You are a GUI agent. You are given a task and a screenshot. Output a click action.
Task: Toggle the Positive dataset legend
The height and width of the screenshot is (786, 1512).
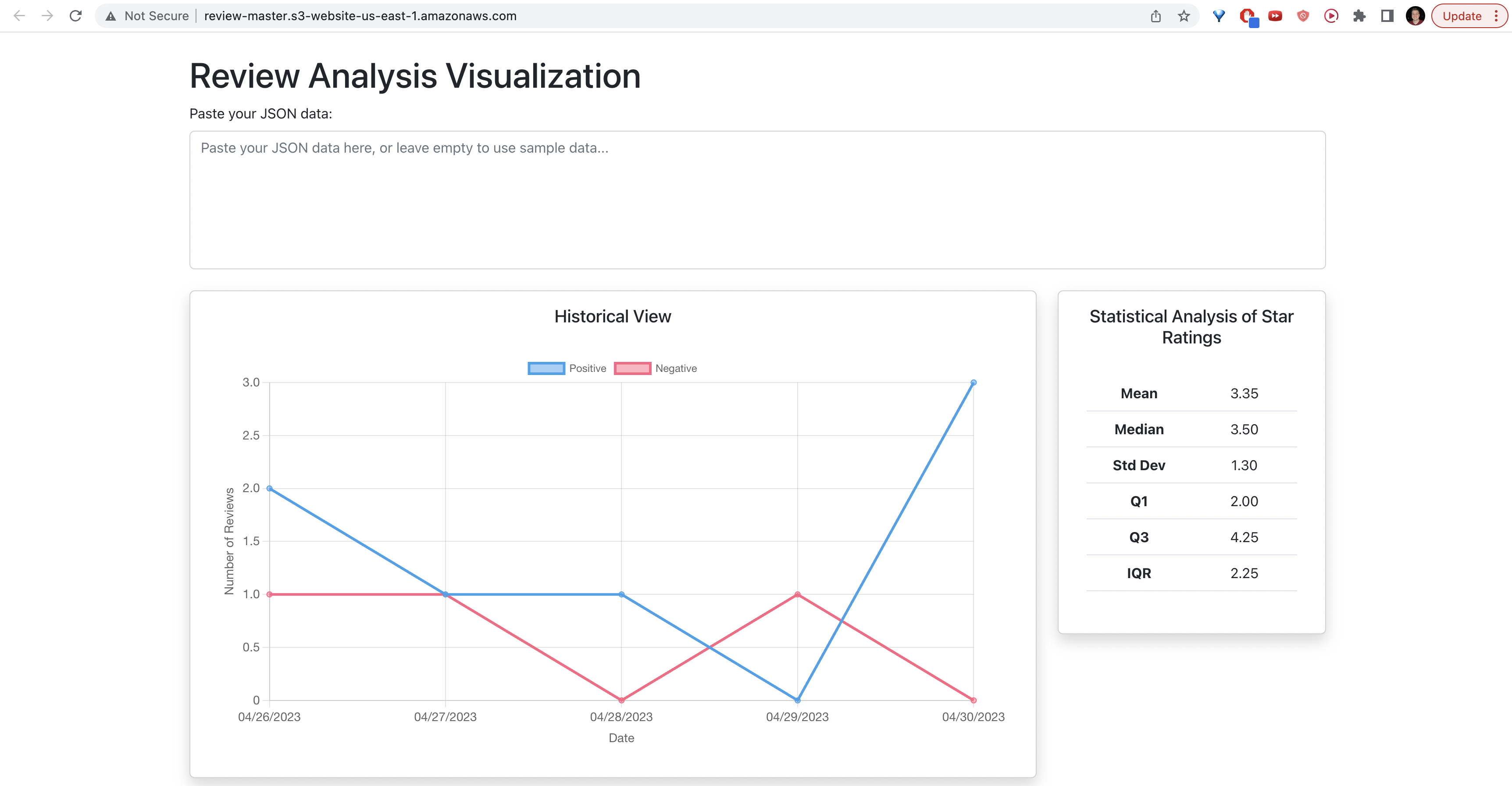point(567,368)
